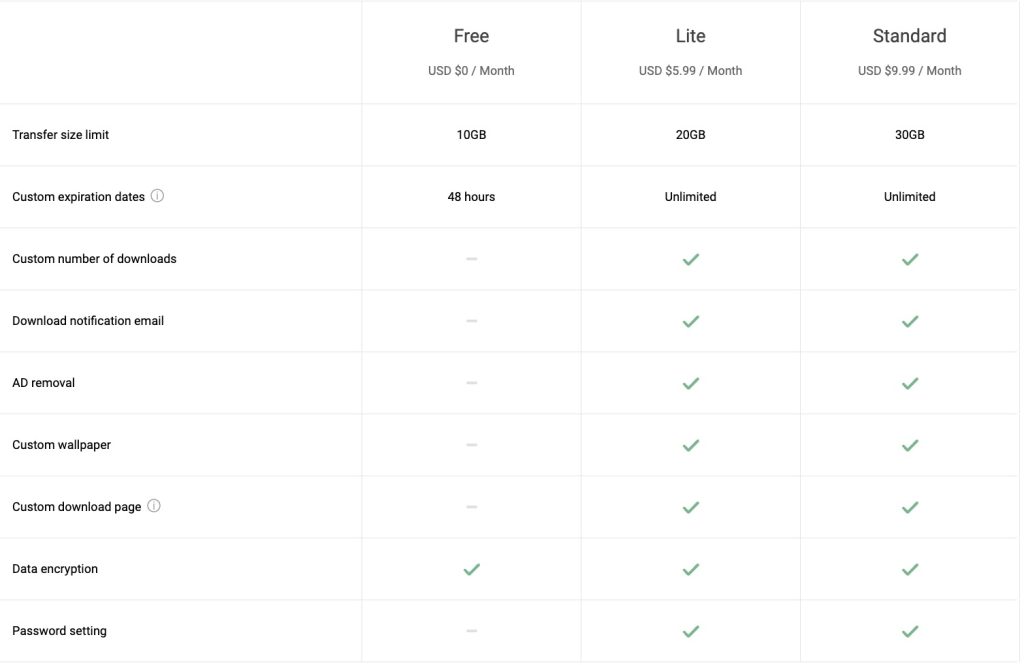1024x665 pixels.
Task: Click the info icon next to Custom download page
Action: point(153,506)
